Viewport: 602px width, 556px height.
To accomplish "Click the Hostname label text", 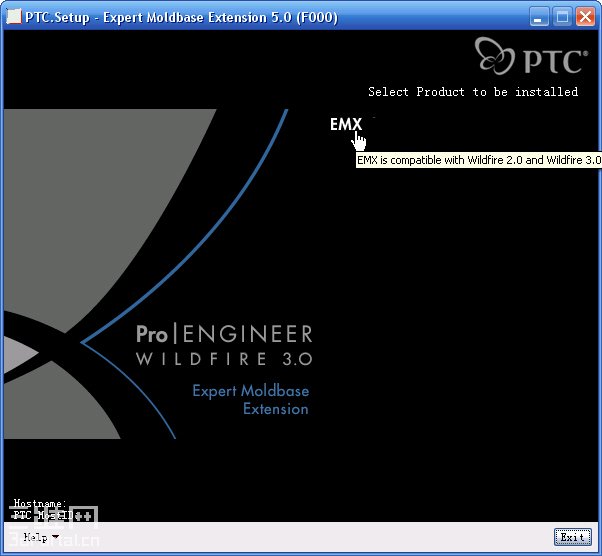I will 40,503.
